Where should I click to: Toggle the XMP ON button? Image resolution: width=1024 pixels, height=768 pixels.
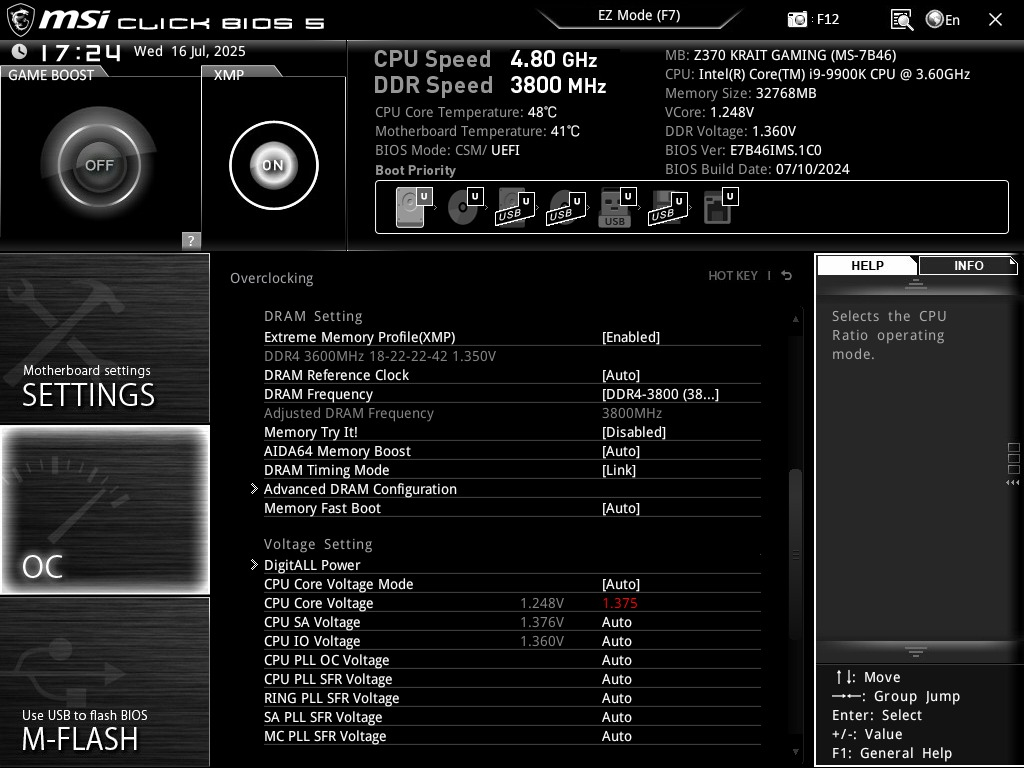click(x=274, y=165)
